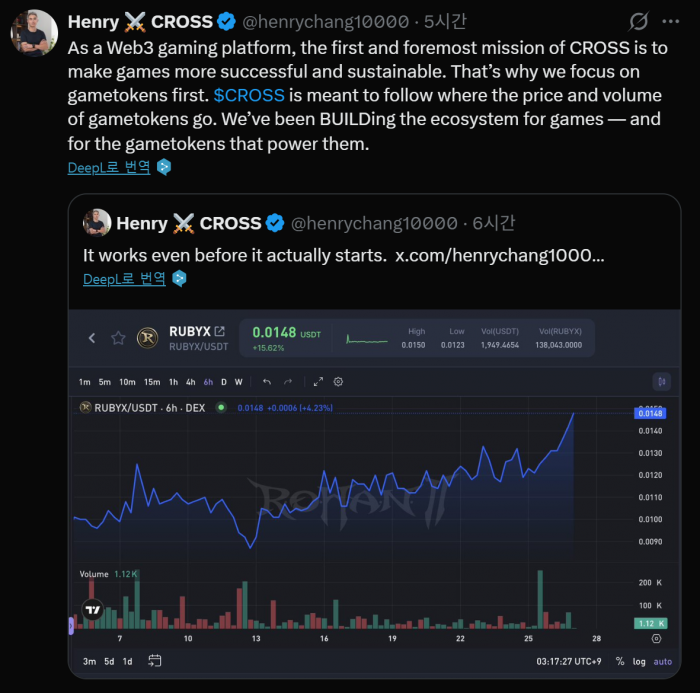
Task: Expand the left edge panel handle
Action: pos(71,625)
